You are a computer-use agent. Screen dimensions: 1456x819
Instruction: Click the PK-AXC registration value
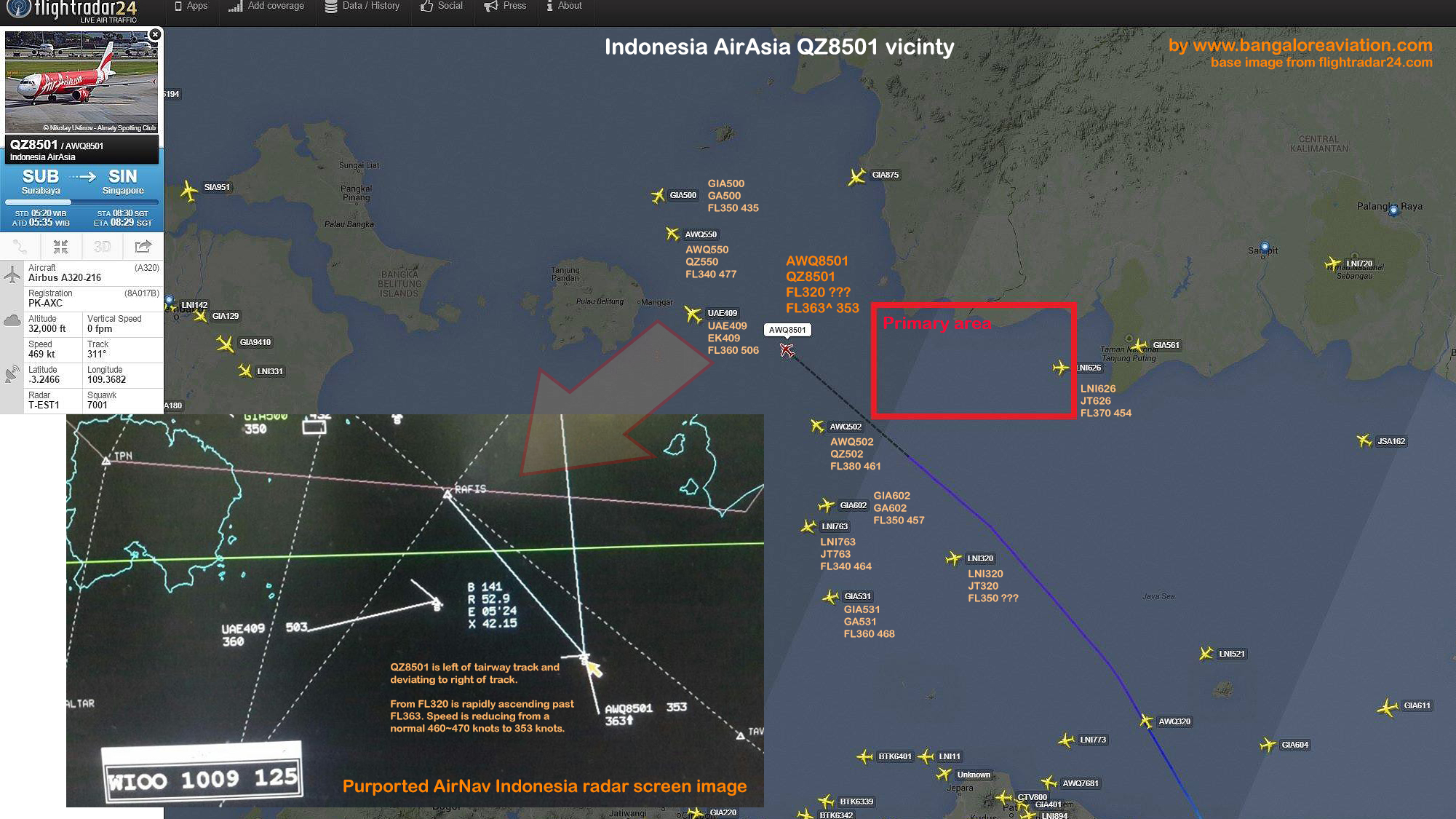[45, 303]
